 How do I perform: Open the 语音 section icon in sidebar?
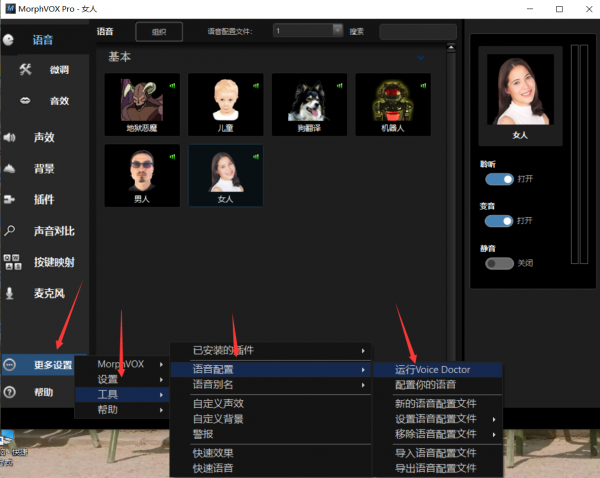[8, 40]
